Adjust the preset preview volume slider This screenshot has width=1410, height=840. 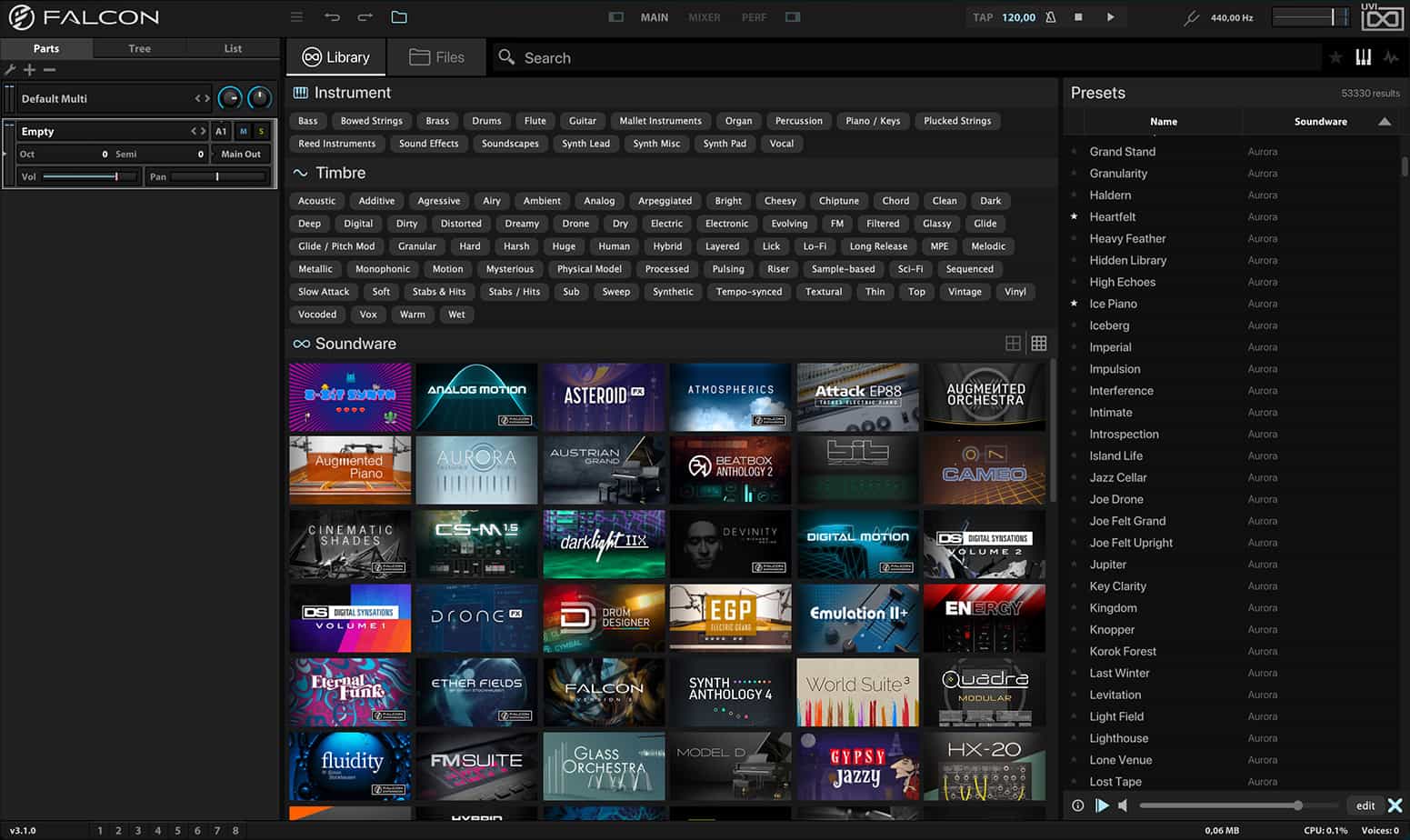click(x=1297, y=805)
